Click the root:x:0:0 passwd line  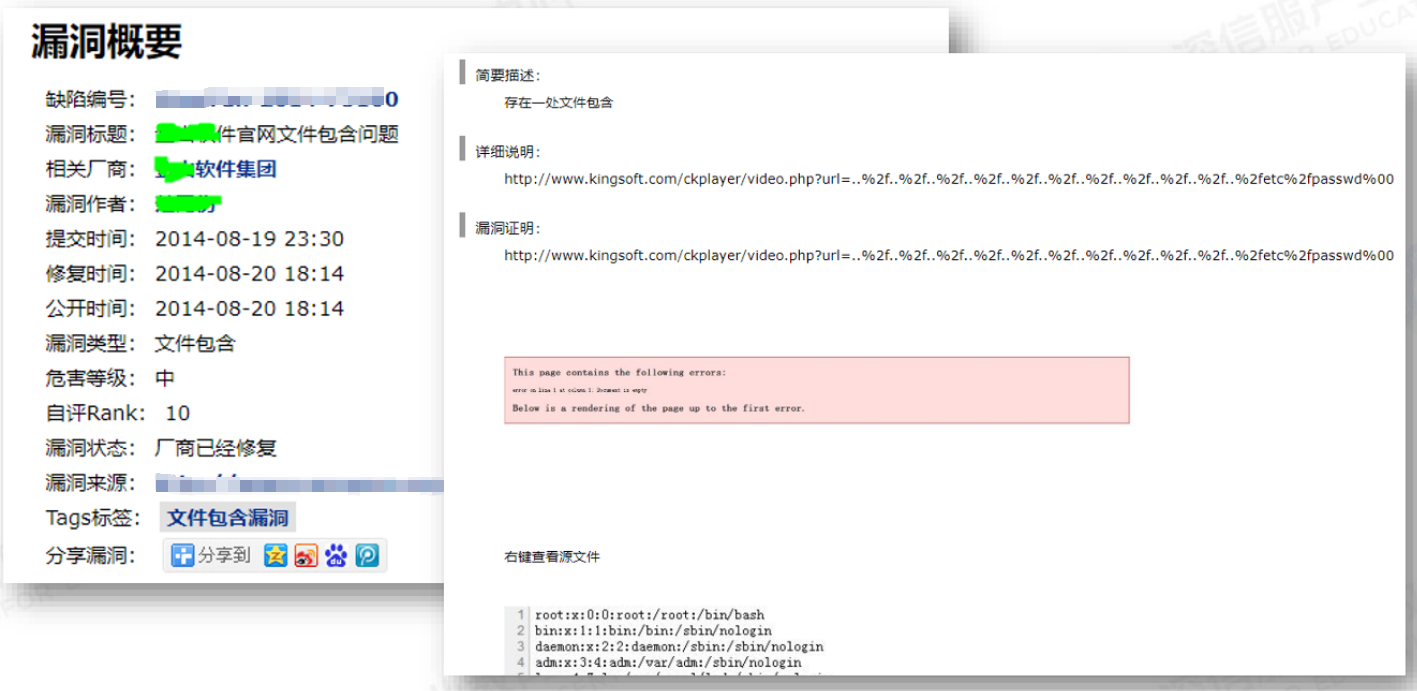click(x=650, y=615)
